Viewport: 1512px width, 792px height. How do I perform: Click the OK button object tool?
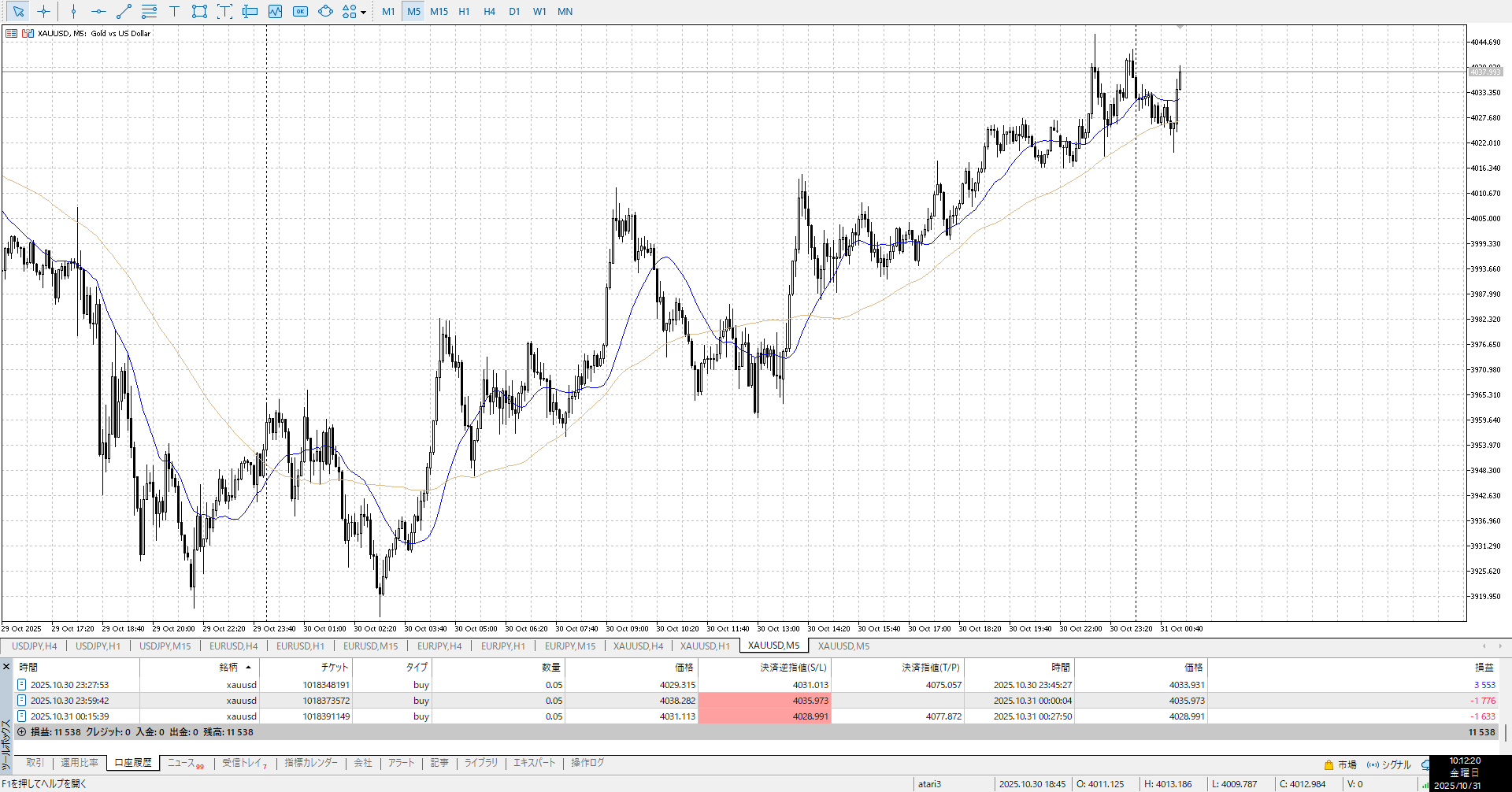300,11
